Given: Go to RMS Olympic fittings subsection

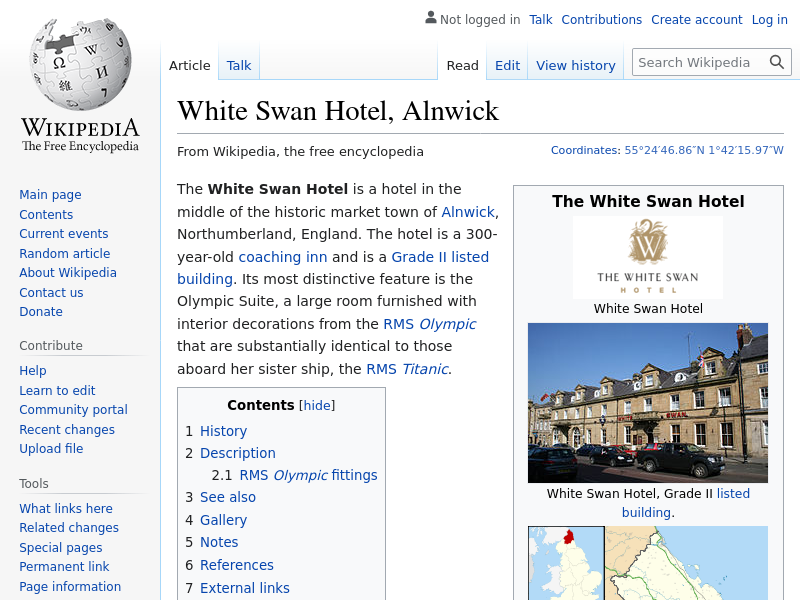Looking at the screenshot, I should pos(308,475).
